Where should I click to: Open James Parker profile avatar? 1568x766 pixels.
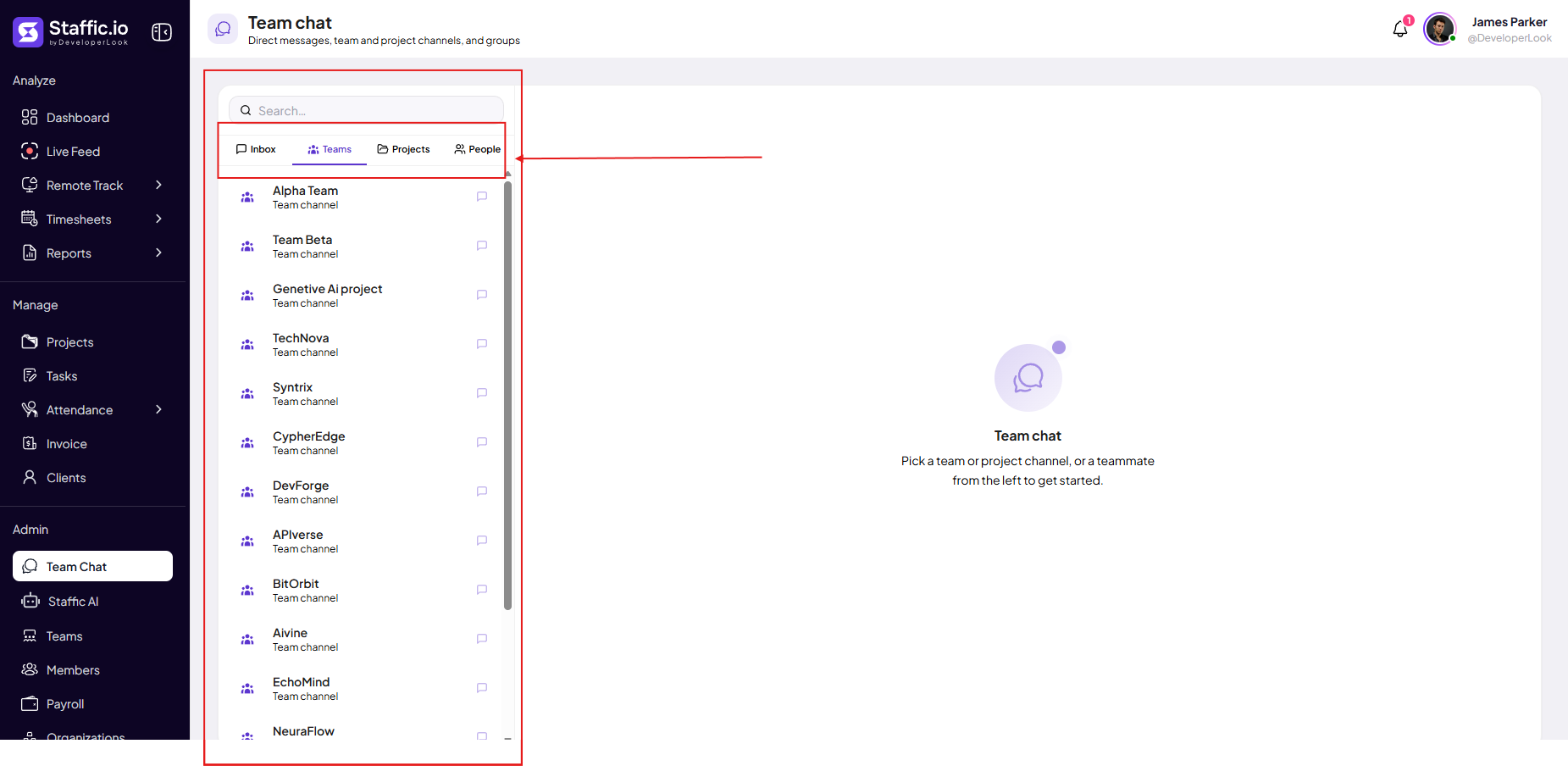click(1439, 30)
